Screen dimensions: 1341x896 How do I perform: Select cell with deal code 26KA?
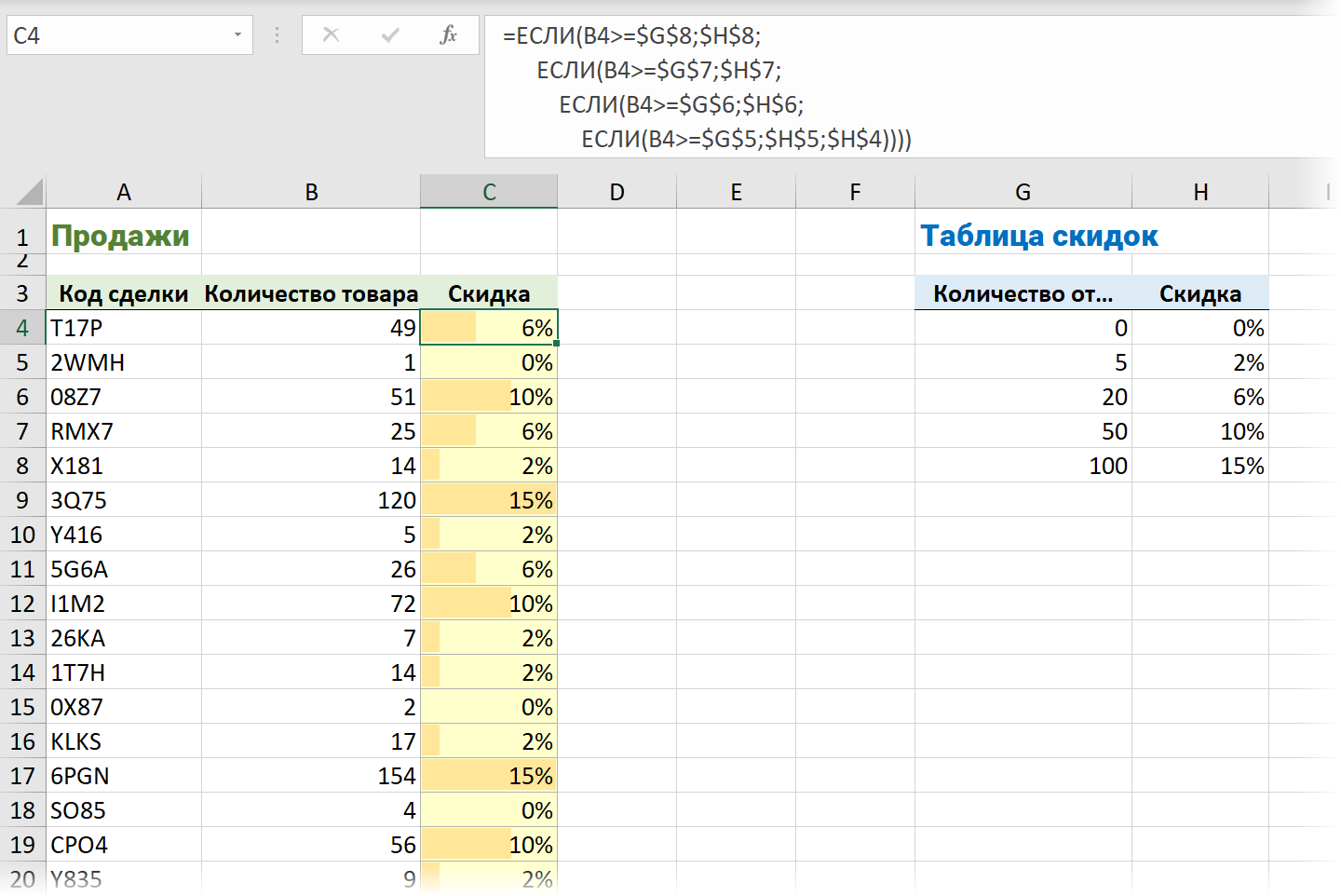[124, 638]
